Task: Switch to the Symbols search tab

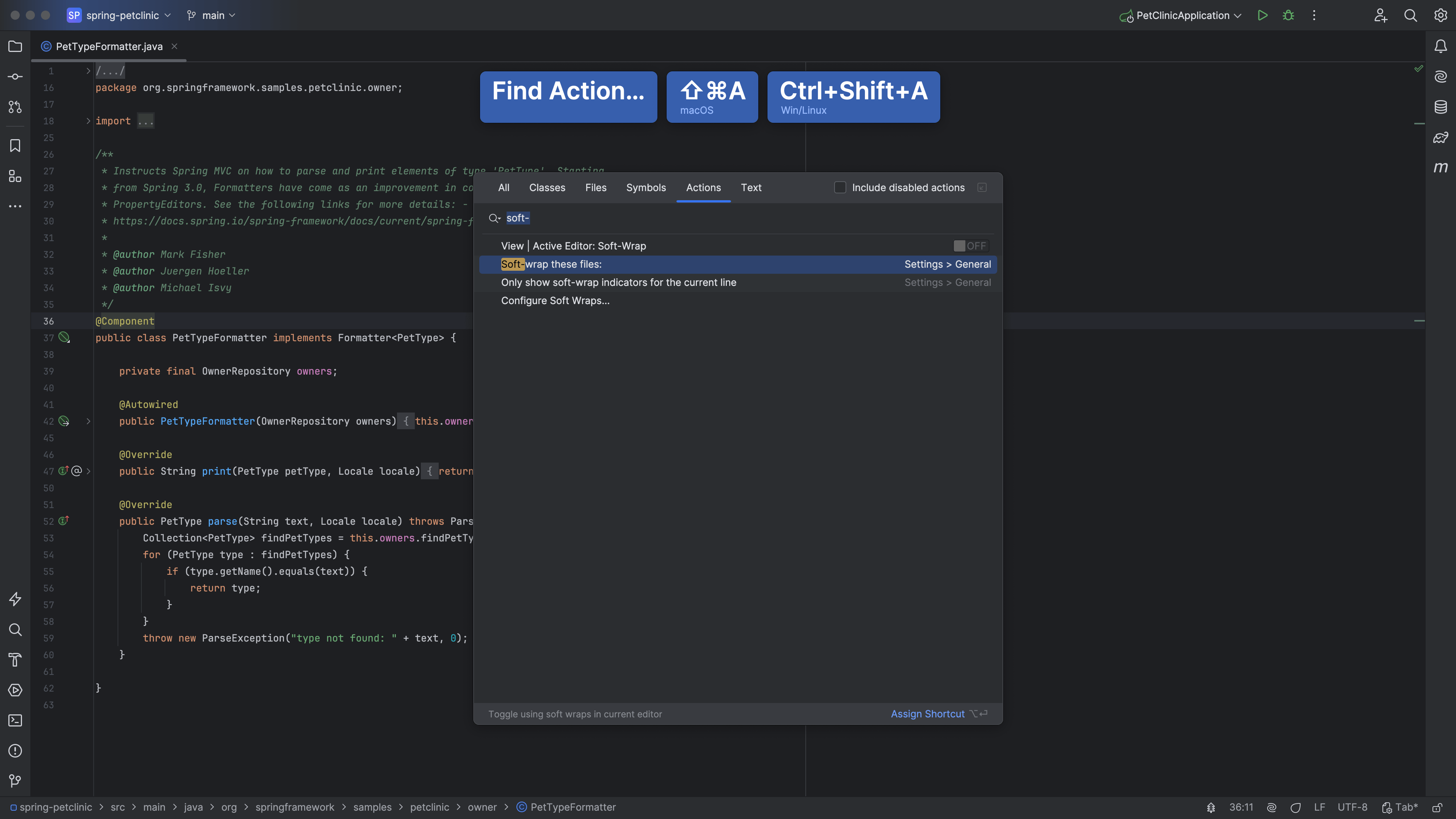Action: click(x=645, y=188)
